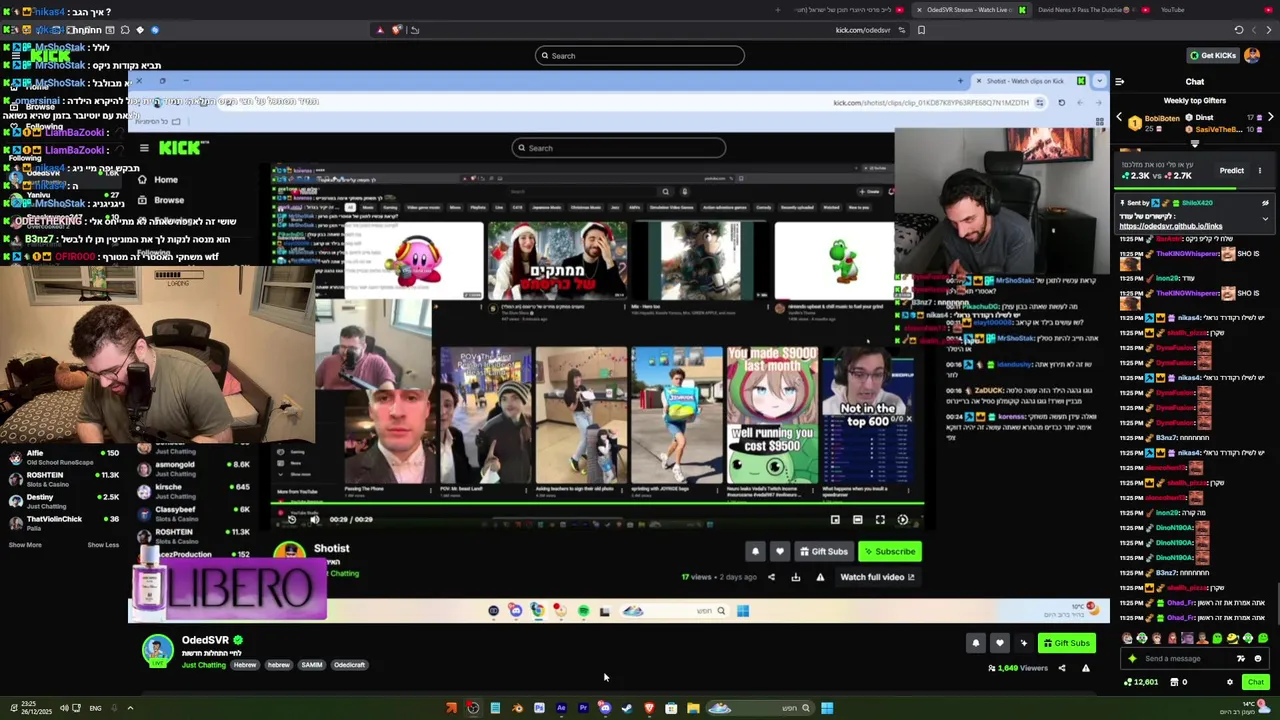The height and width of the screenshot is (720, 1280).
Task: Click the green Gift Subs button for OdedSVR
Action: coord(1066,643)
